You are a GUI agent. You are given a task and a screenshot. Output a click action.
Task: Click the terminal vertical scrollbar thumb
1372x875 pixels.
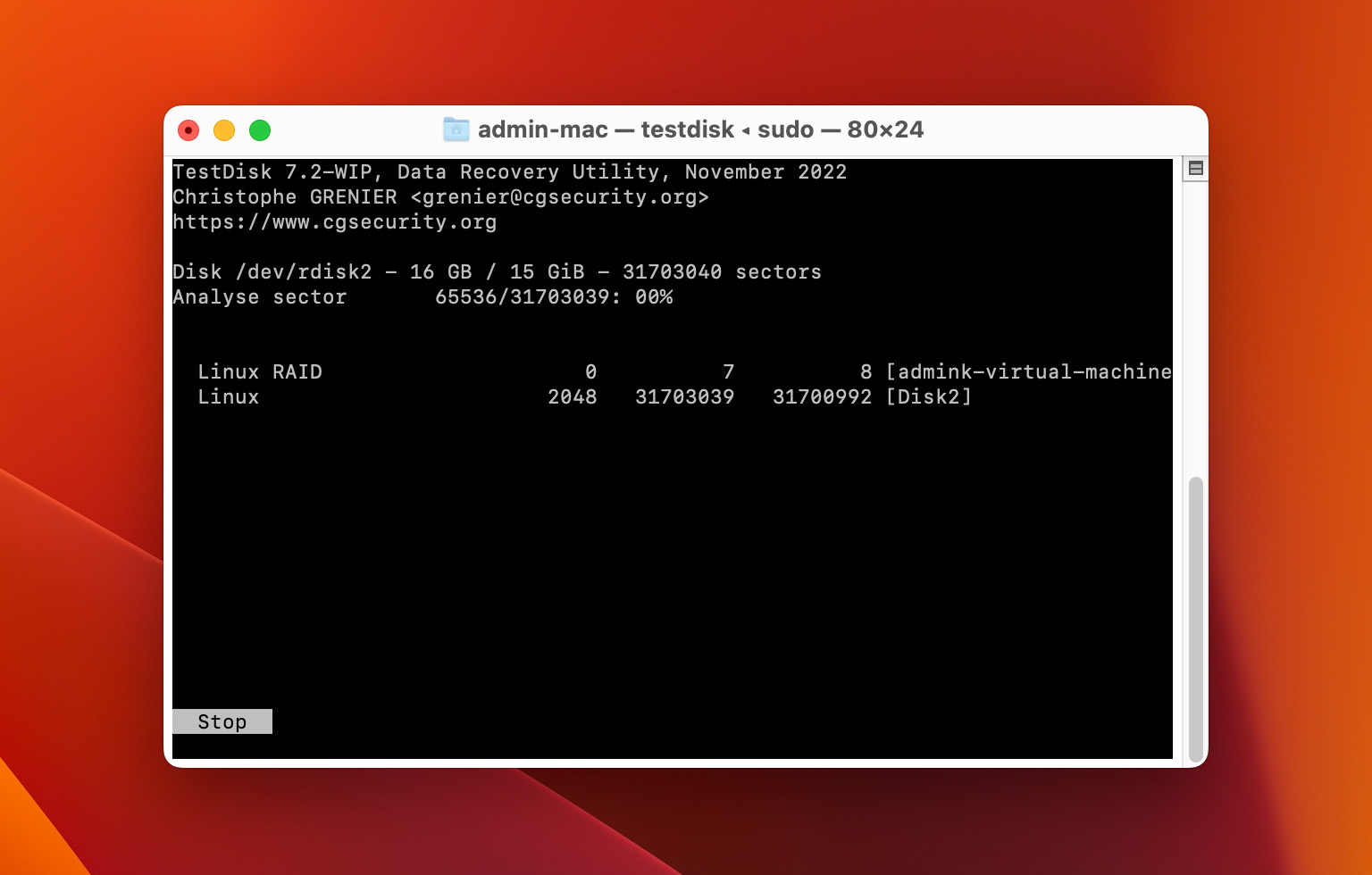(1196, 620)
